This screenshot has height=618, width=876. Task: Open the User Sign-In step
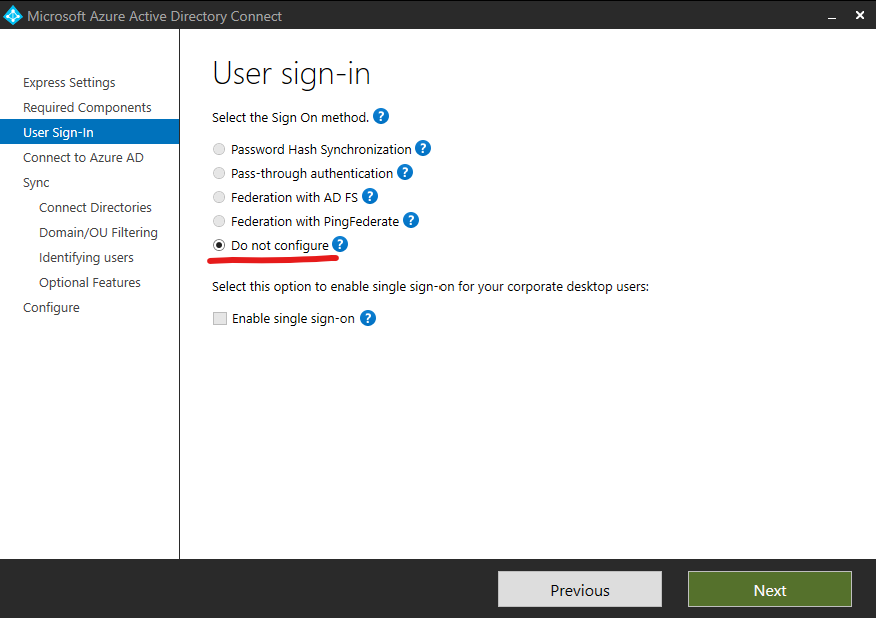(89, 132)
